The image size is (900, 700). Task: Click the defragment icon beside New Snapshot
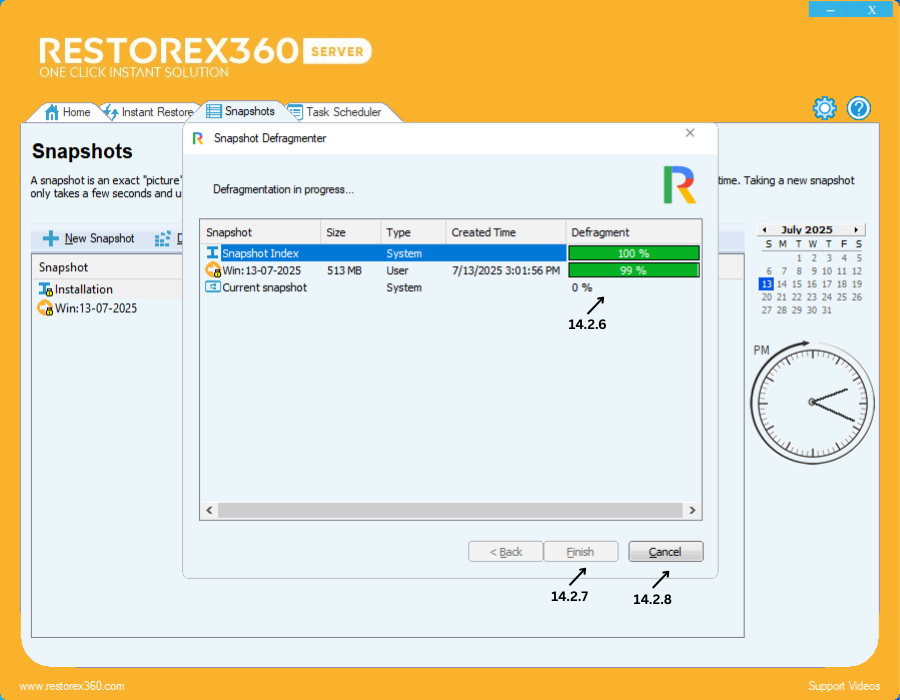163,238
